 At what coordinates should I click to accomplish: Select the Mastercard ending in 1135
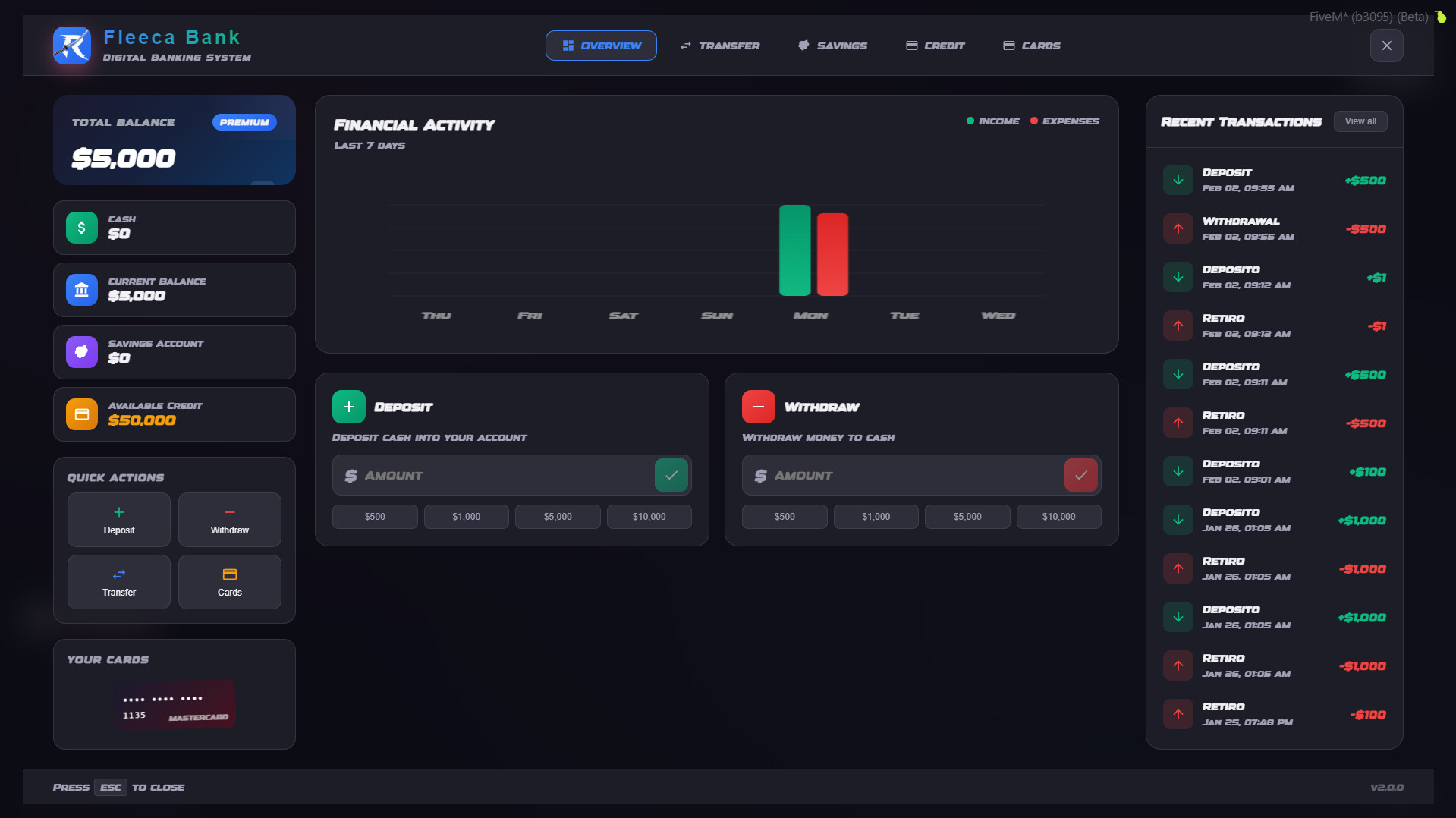[x=175, y=705]
